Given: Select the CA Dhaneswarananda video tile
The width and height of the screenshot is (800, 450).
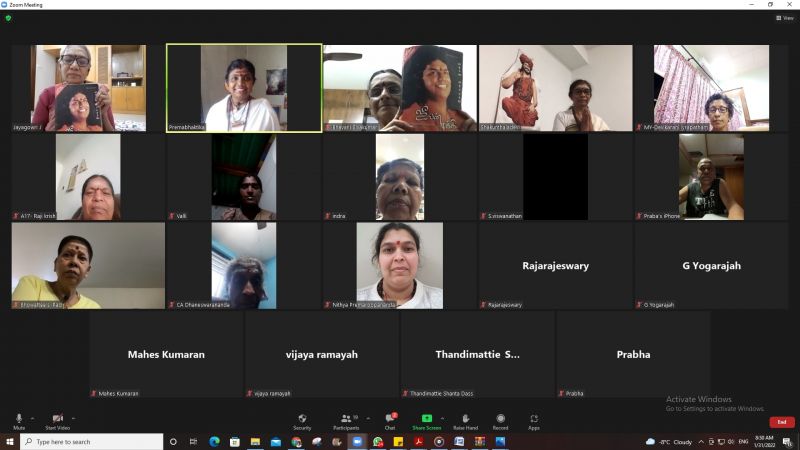Looking at the screenshot, I should point(244,265).
